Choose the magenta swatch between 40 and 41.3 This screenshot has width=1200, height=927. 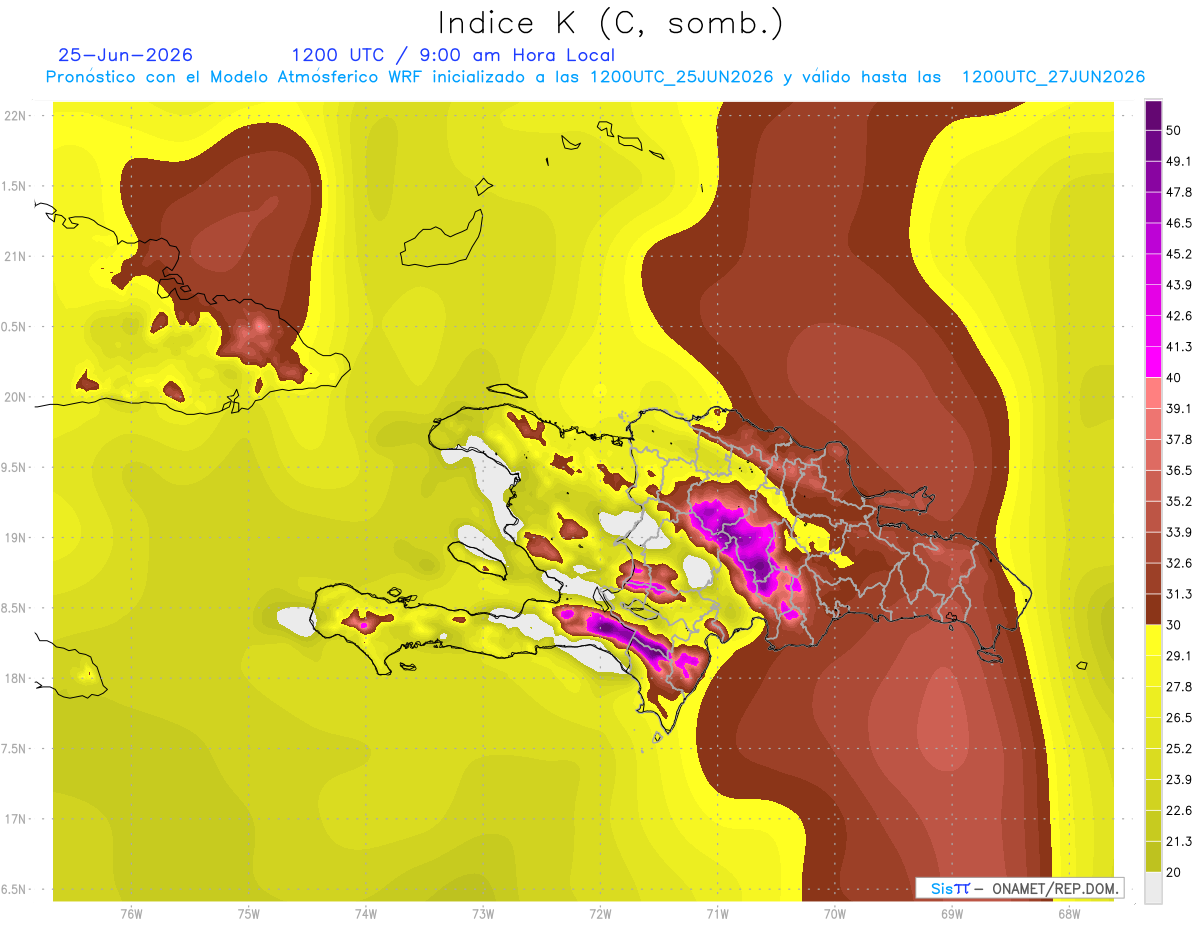coord(1153,362)
